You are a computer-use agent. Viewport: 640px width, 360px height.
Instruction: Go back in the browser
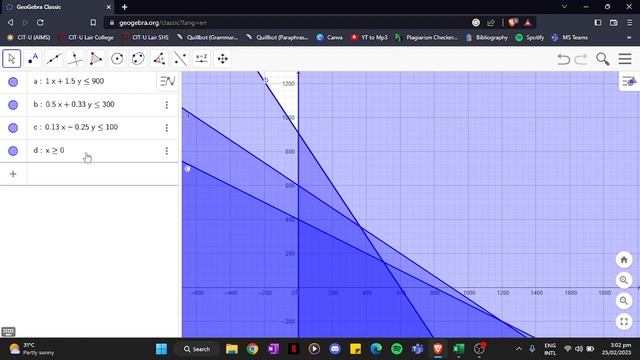(x=10, y=22)
